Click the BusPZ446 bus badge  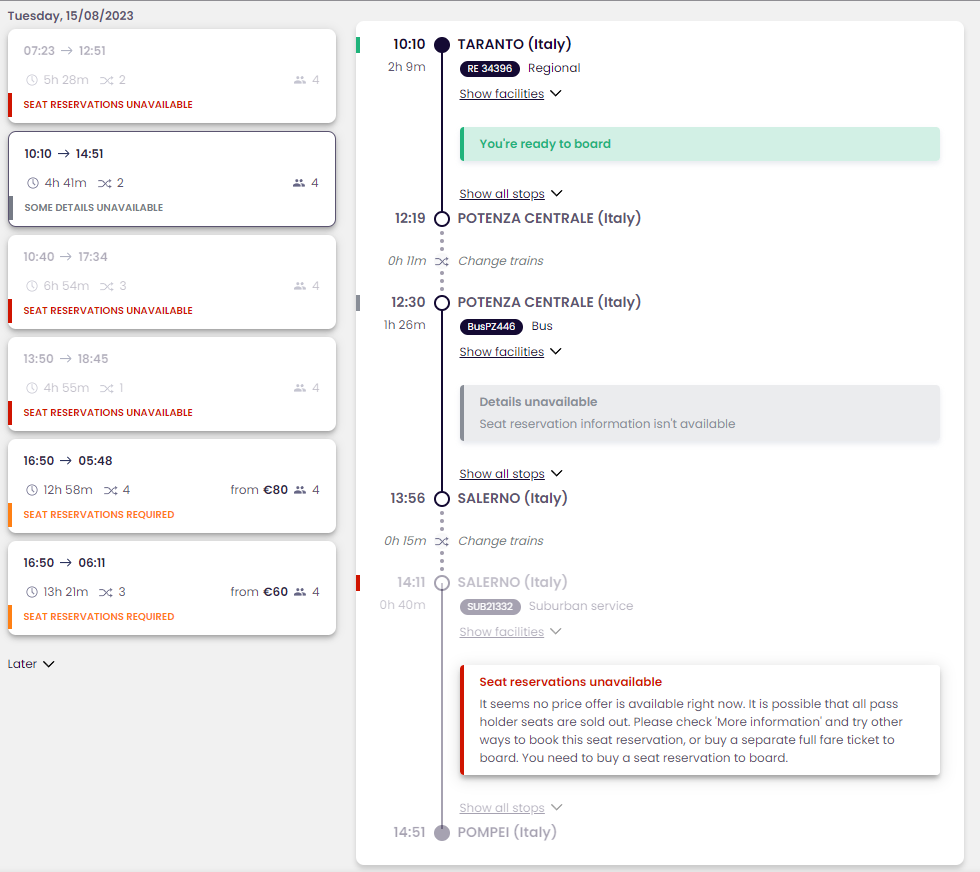(x=491, y=326)
